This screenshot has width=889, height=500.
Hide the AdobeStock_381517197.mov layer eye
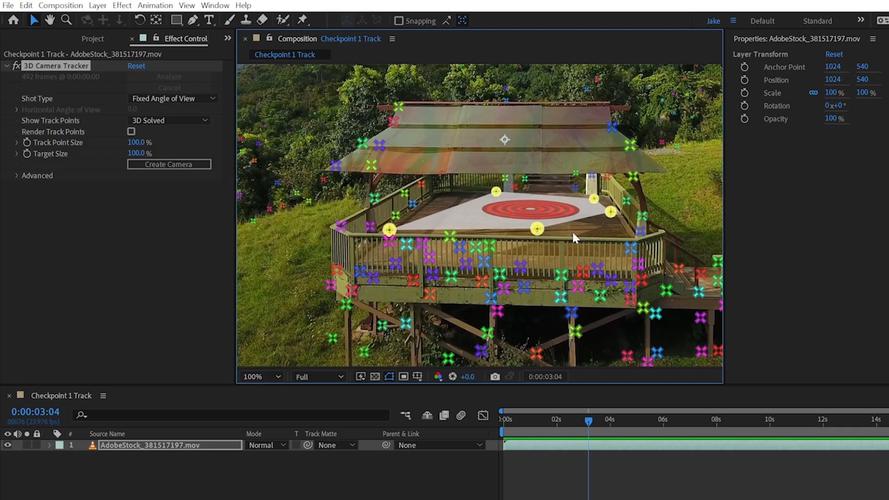pos(8,445)
